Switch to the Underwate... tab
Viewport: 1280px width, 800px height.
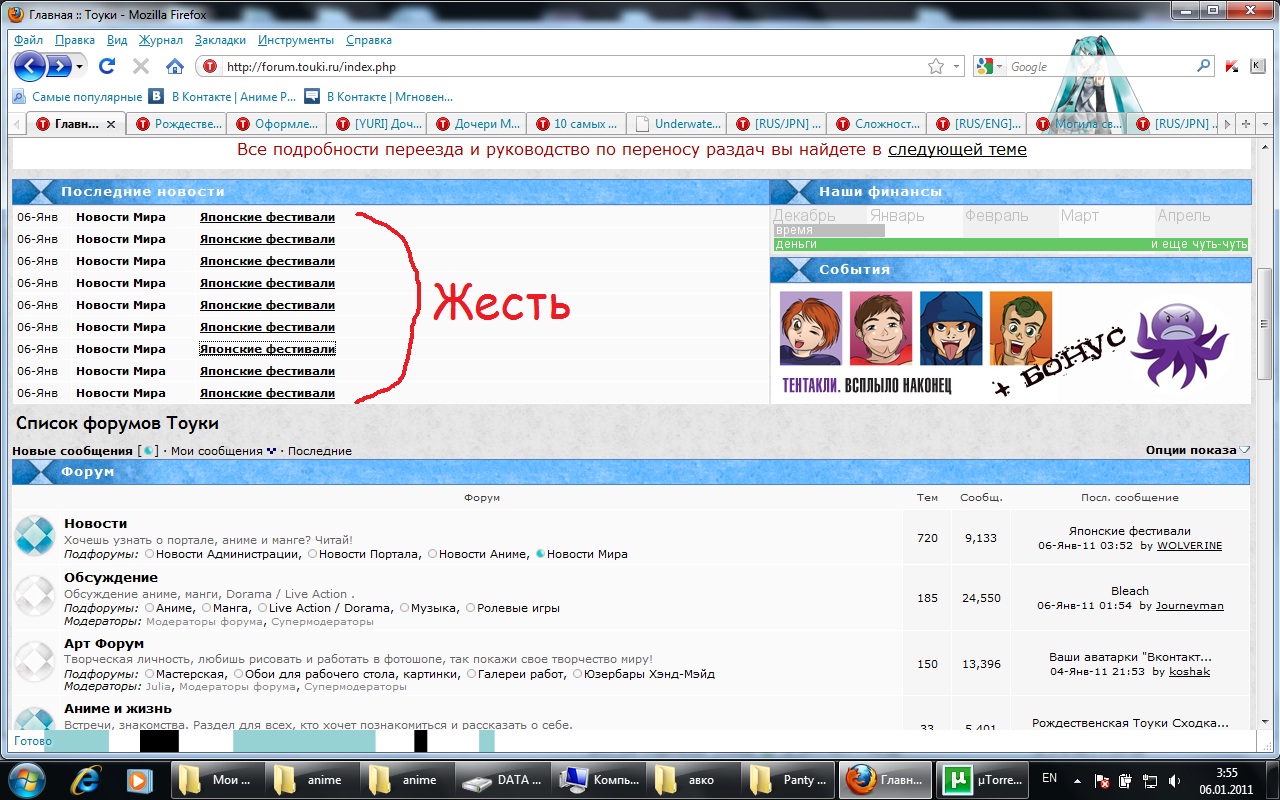tap(676, 124)
